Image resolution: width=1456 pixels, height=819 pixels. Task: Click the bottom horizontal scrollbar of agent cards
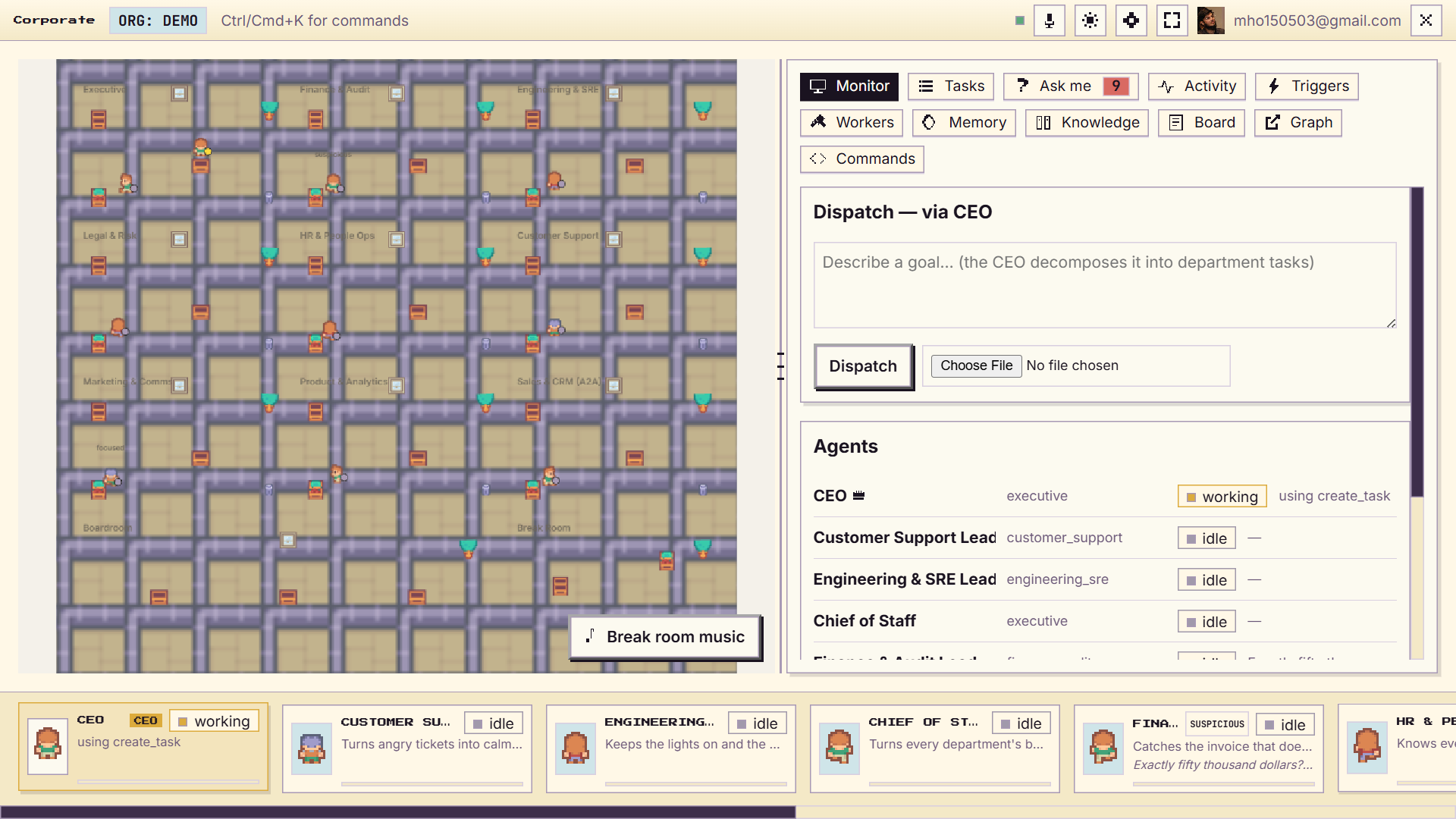click(397, 812)
